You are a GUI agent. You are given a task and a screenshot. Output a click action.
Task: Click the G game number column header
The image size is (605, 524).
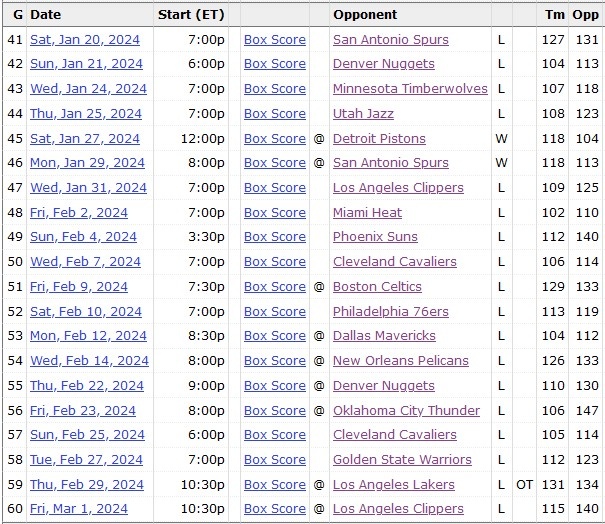click(x=15, y=15)
